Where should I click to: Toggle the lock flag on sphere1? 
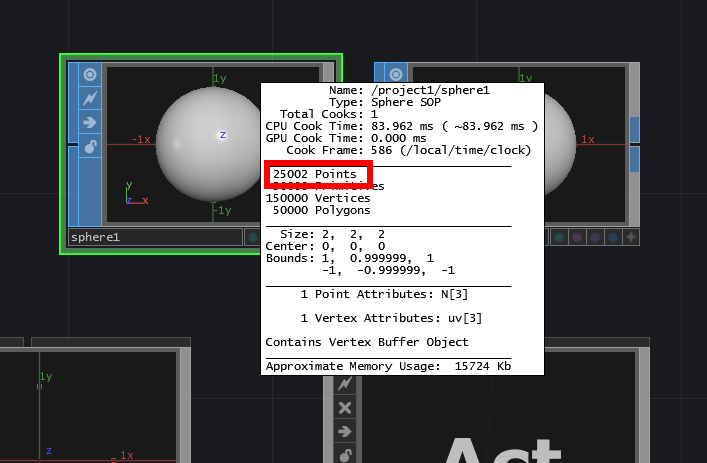click(x=90, y=146)
